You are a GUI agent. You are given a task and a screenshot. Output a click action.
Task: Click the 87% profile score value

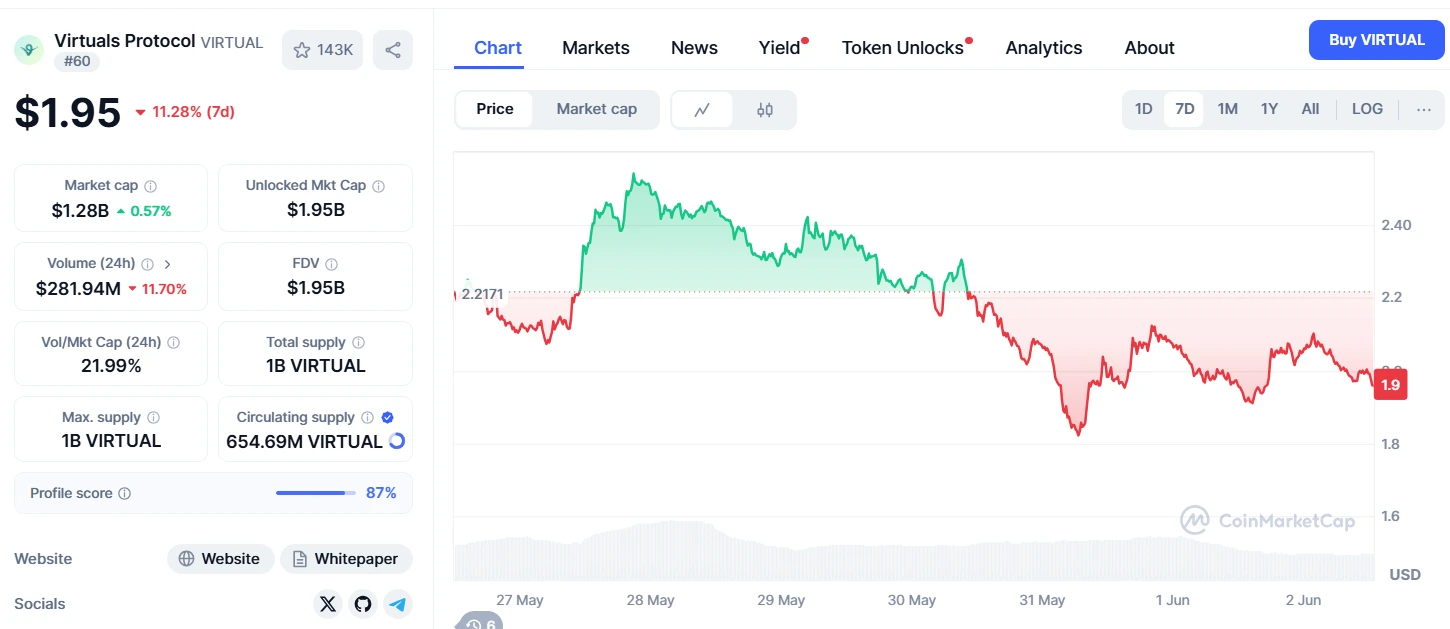[x=381, y=493]
